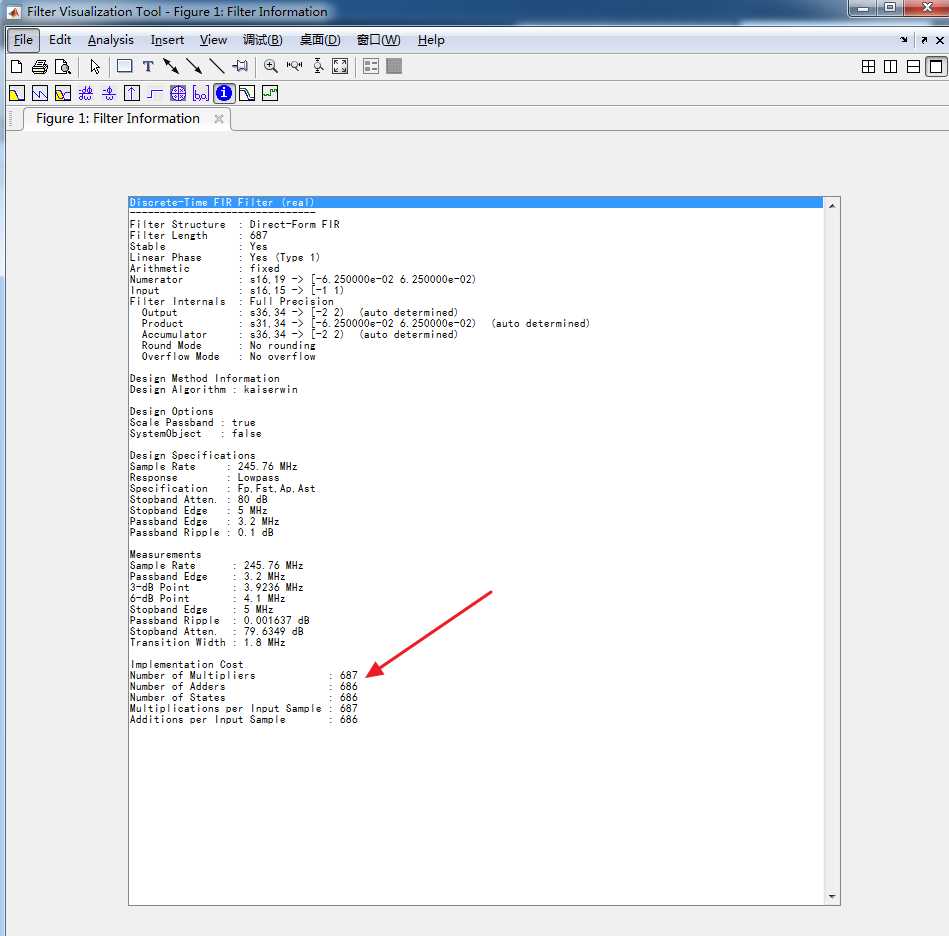Click the pin annotation icon
949x936 pixels.
pyautogui.click(x=240, y=67)
